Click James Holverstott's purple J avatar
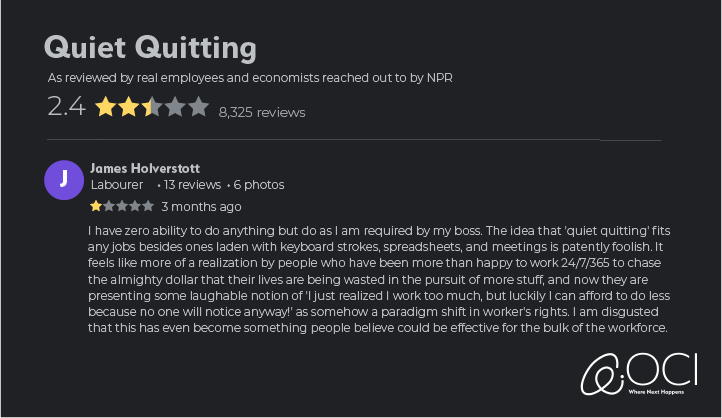The image size is (722, 418). click(64, 180)
